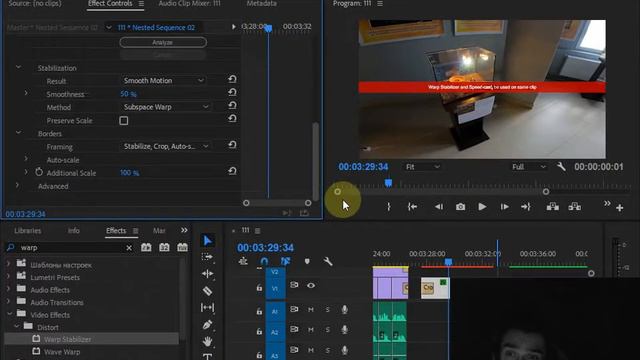Switch to the Effect Controls tab
Screen dimensions: 640x360
click(110, 4)
